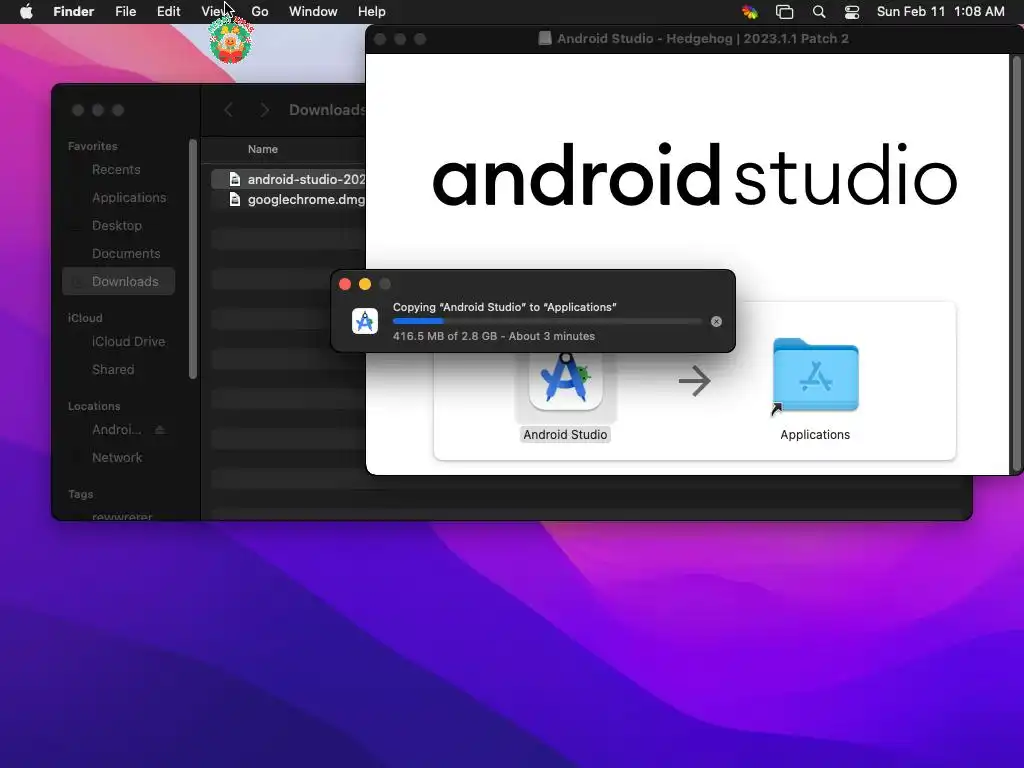The image size is (1024, 768).
Task: Click the Applications folder shortcut icon
Action: 815,376
